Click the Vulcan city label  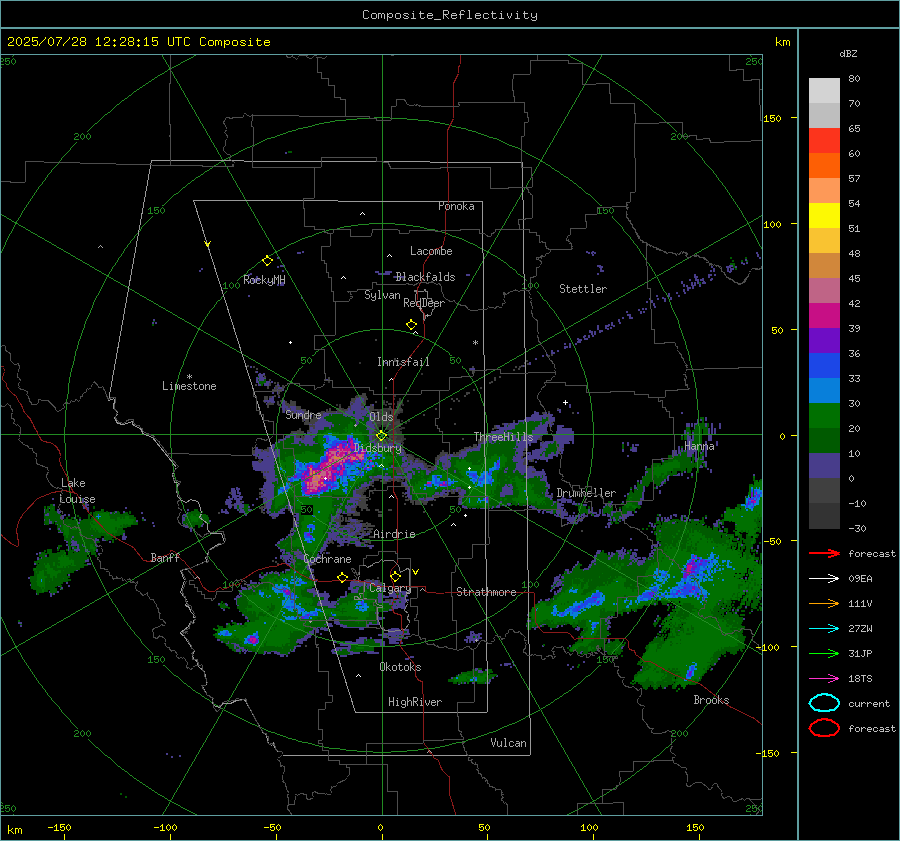508,743
